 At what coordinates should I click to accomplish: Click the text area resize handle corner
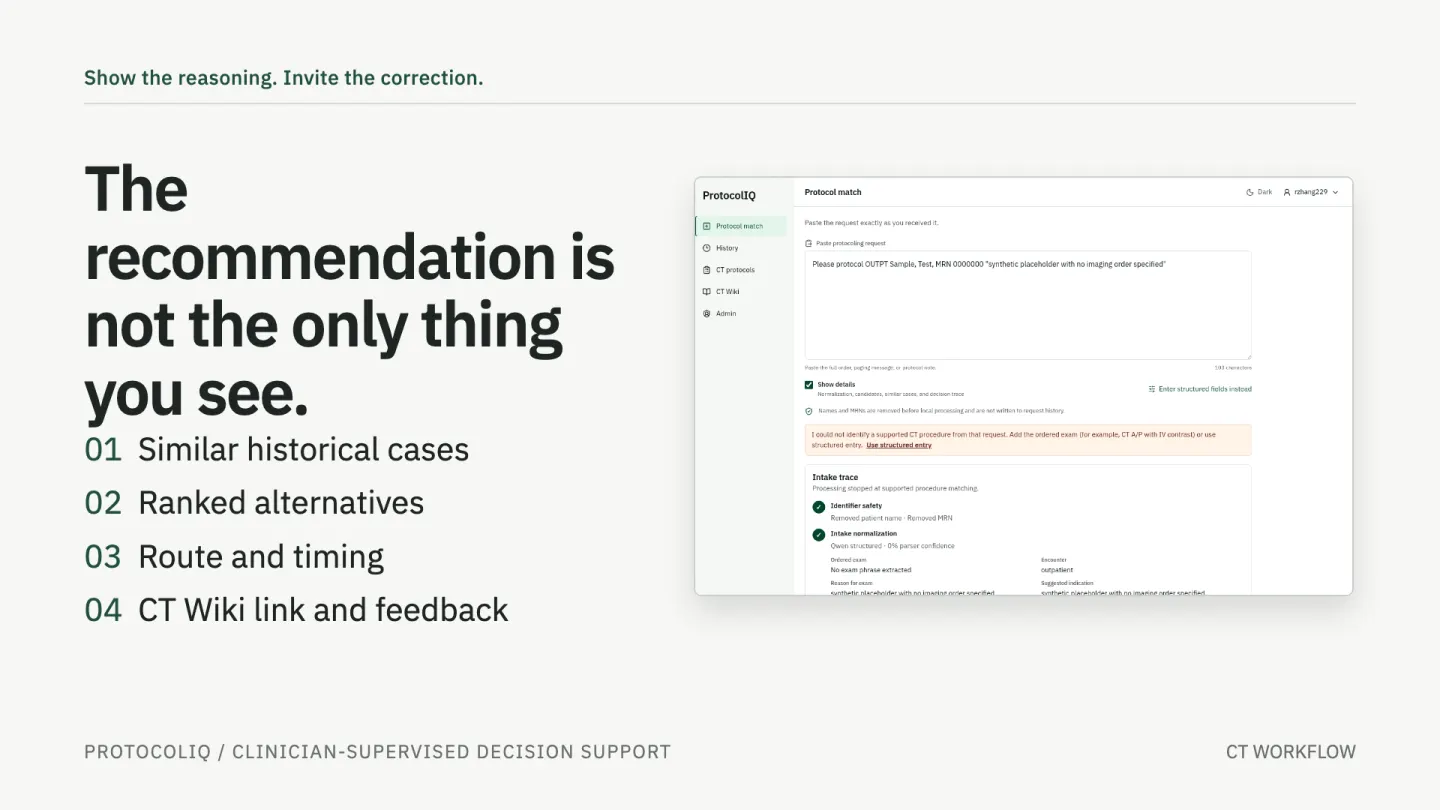click(x=1248, y=356)
